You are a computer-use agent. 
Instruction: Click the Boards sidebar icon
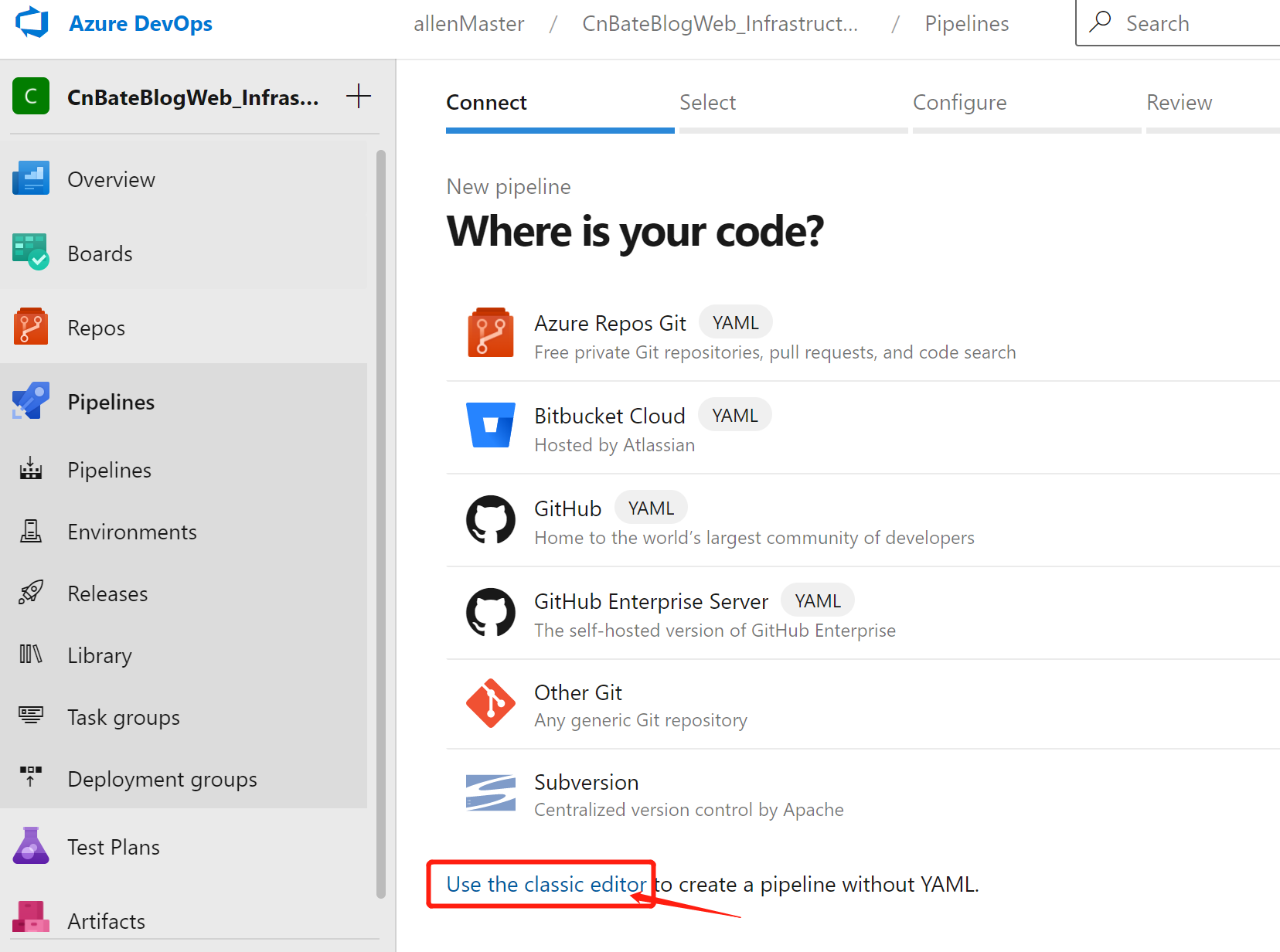[x=31, y=252]
